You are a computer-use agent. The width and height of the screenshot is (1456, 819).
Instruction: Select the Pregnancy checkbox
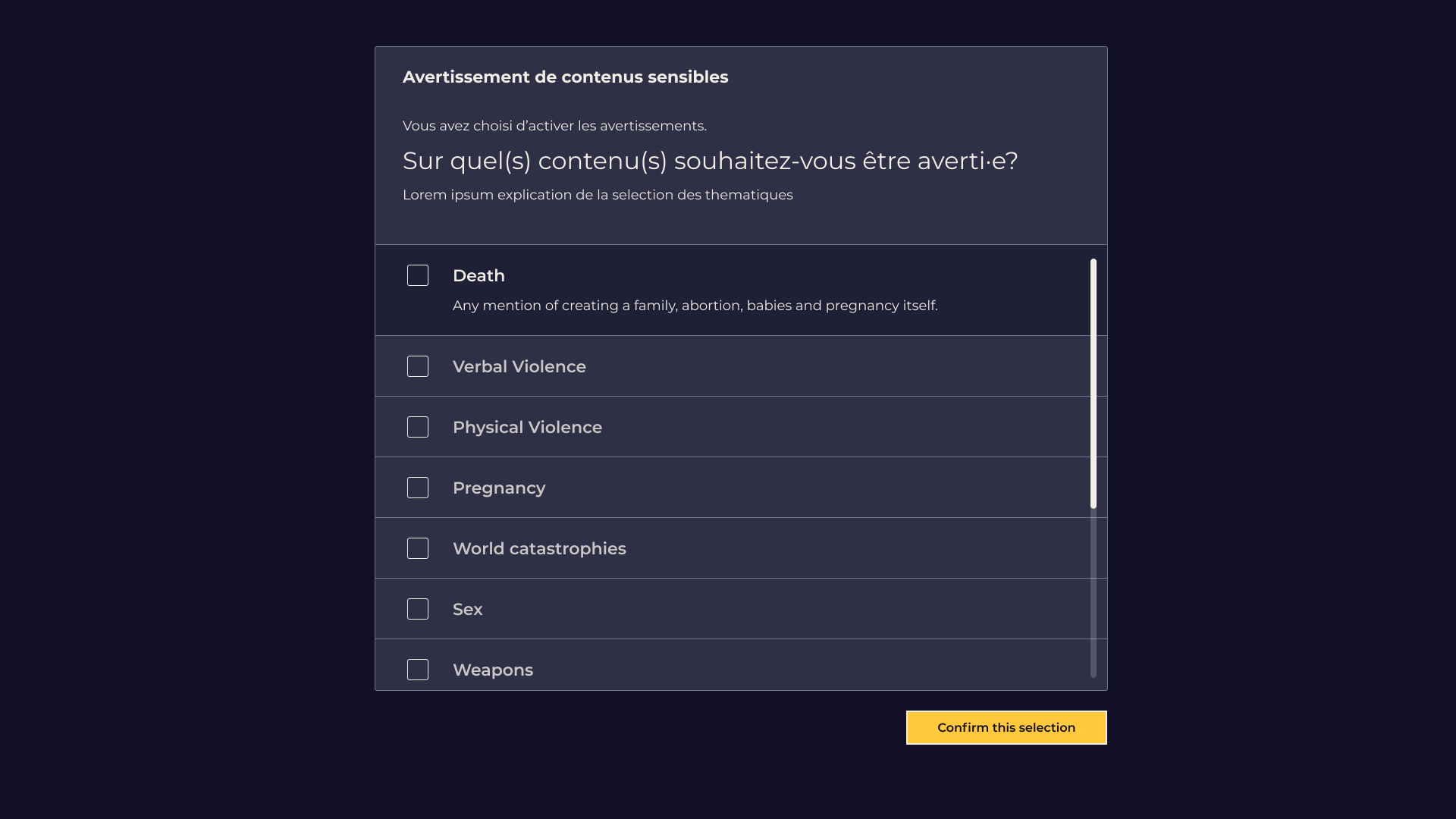click(x=418, y=488)
